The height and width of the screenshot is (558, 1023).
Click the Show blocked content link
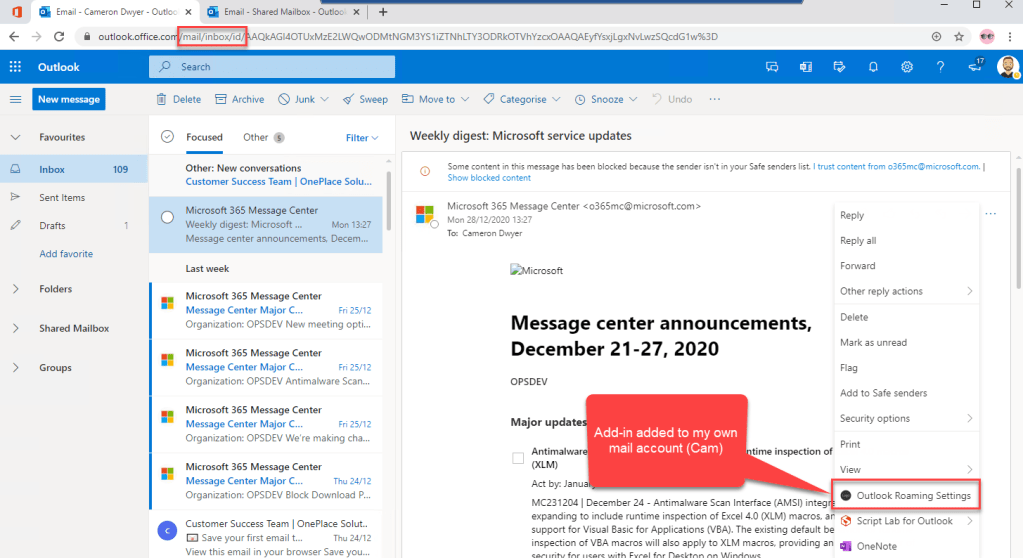[489, 178]
